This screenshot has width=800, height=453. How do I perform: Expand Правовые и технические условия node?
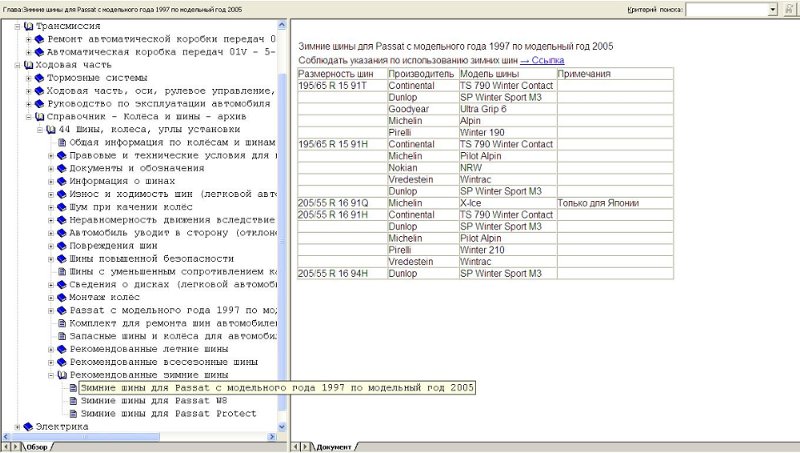coord(51,156)
